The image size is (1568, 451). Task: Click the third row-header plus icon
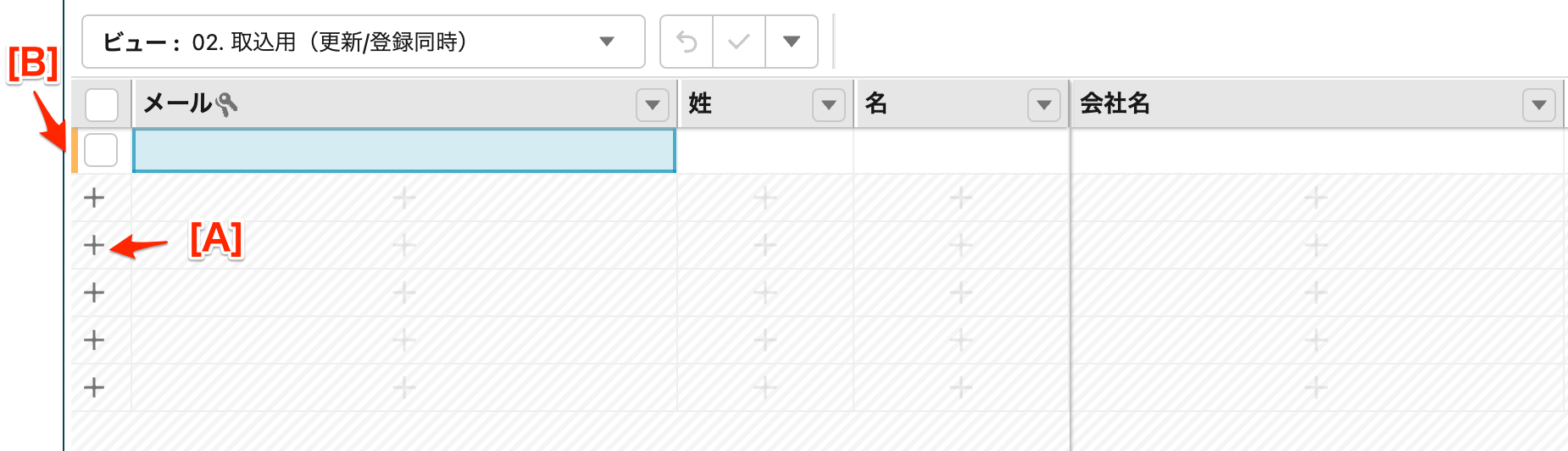pyautogui.click(x=94, y=293)
